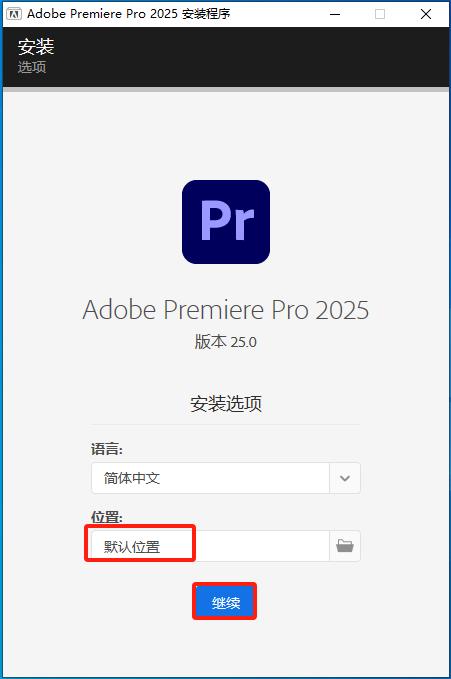Click the 继续 button to continue
This screenshot has width=451, height=679.
(224, 601)
